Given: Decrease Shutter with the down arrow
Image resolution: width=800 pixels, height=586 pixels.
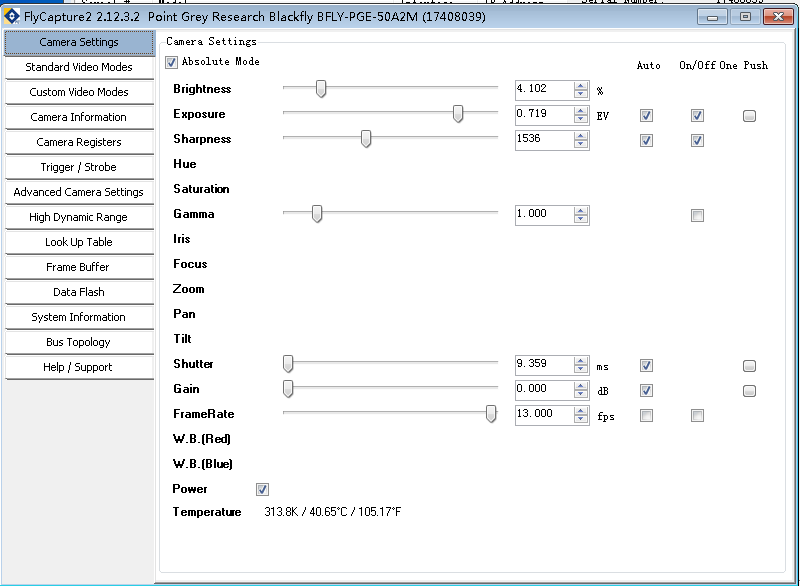Looking at the screenshot, I should click(581, 369).
